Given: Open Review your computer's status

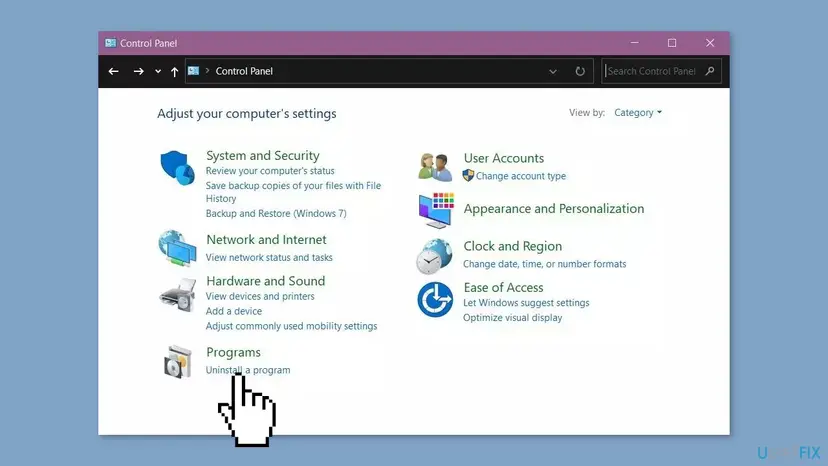Looking at the screenshot, I should [x=270, y=171].
